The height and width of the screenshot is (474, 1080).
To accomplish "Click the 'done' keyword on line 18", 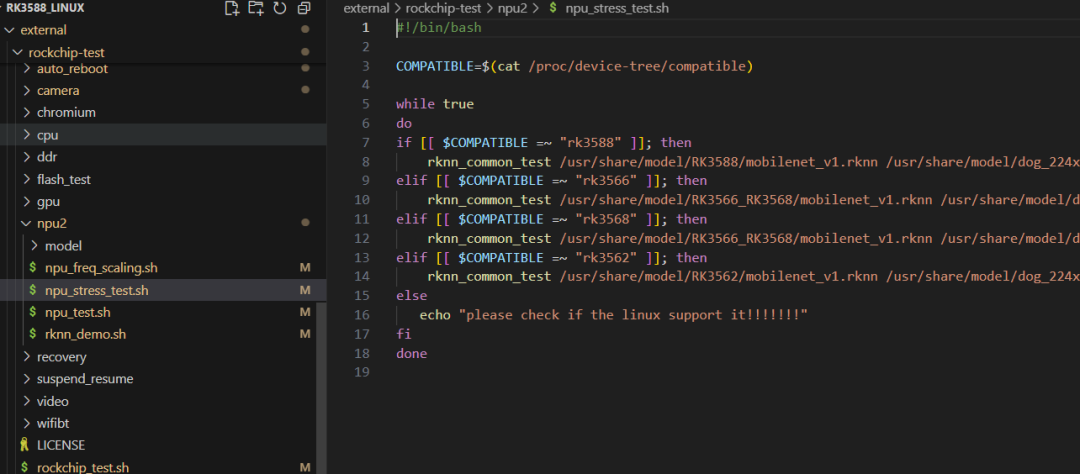I will tap(411, 353).
